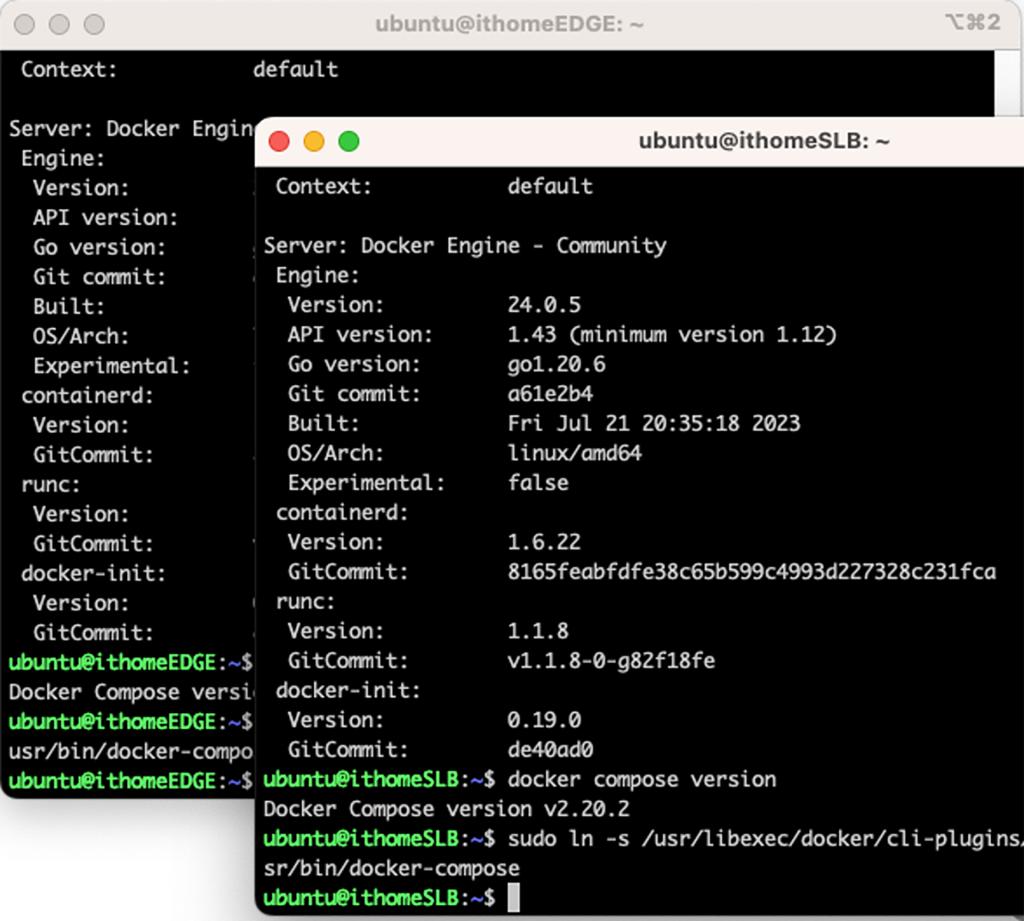The height and width of the screenshot is (921, 1024).
Task: Click the gray close button in ithomeEDGE window
Action: click(x=24, y=24)
